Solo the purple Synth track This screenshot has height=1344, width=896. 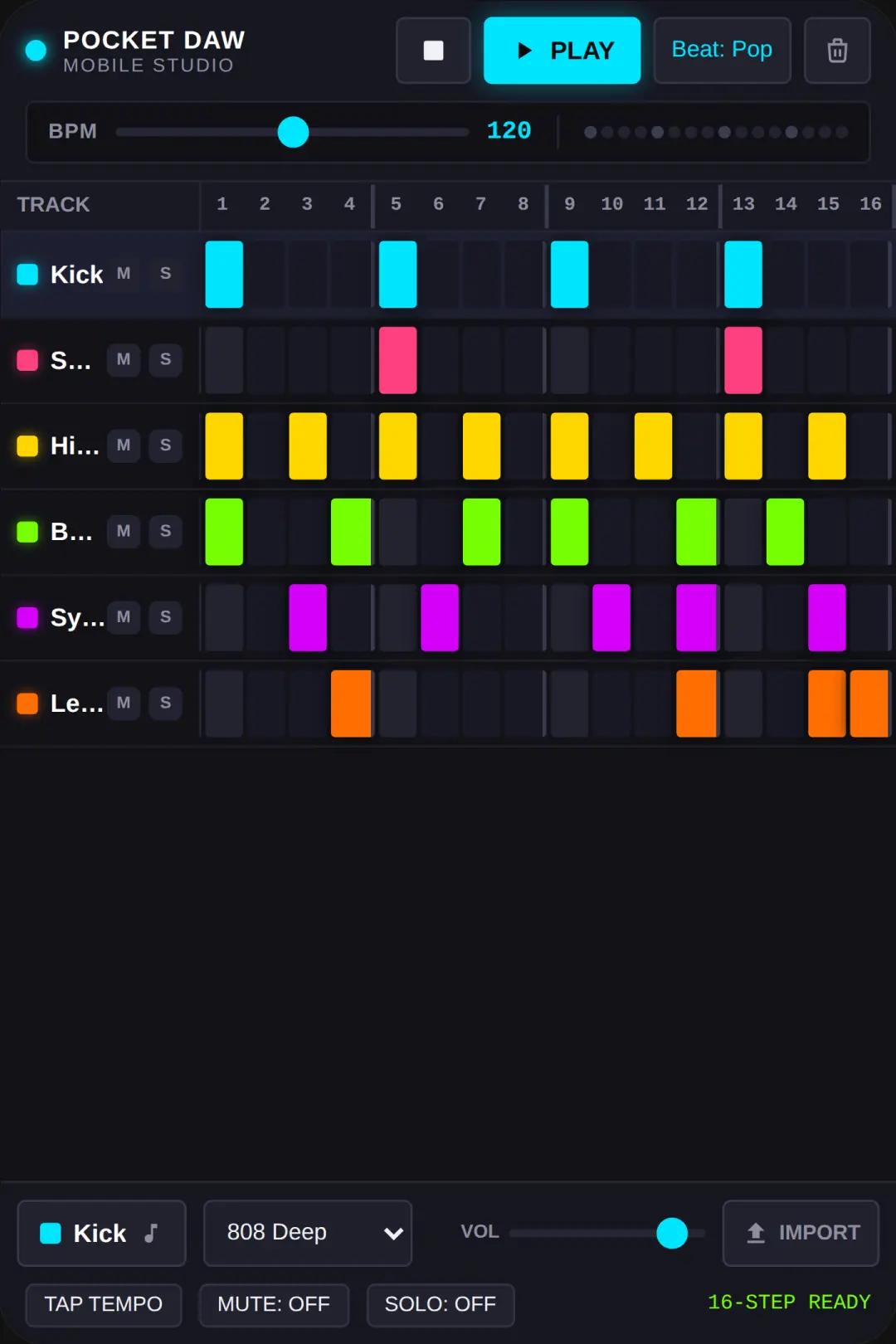tap(166, 617)
